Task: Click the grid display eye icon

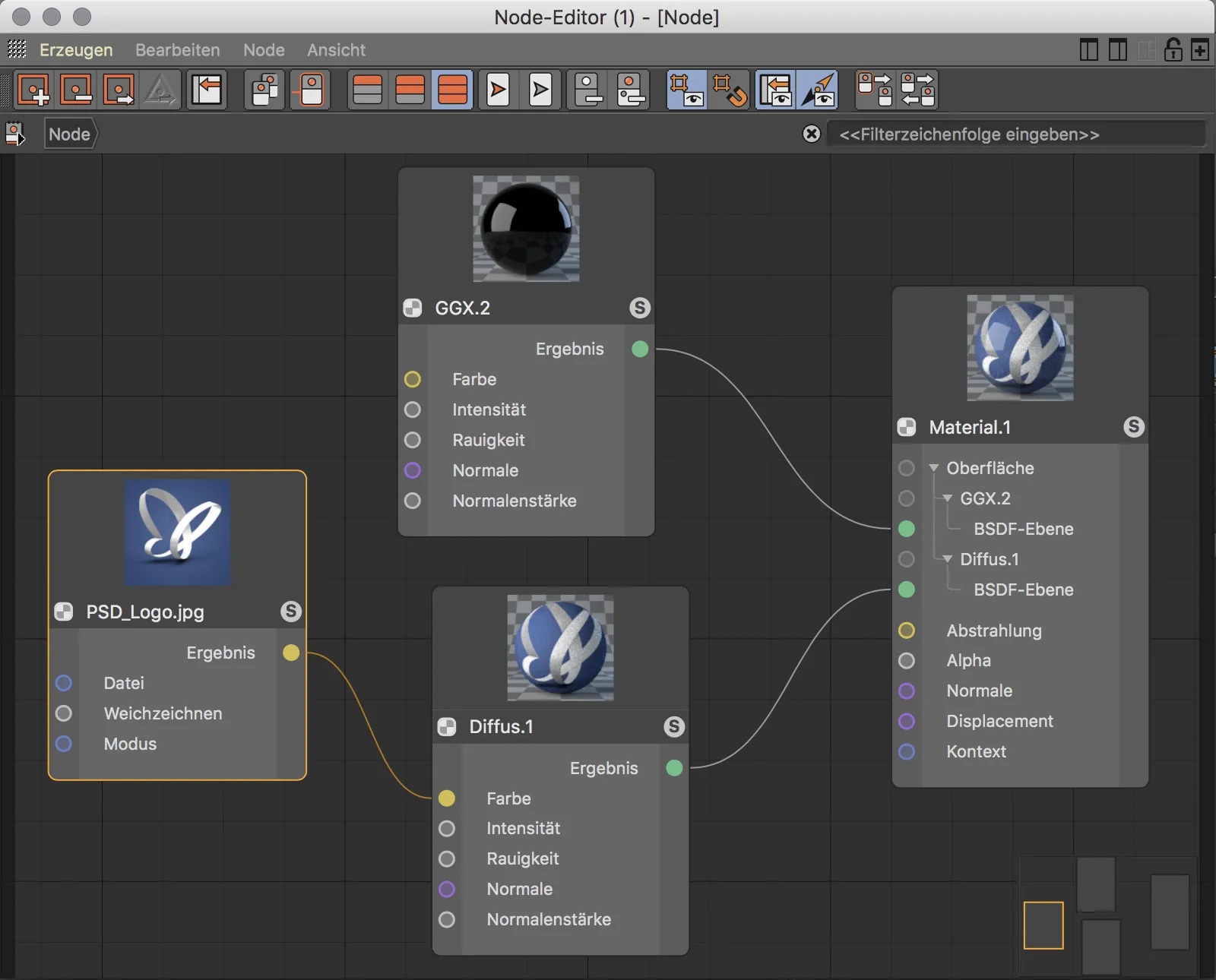Action: tap(686, 90)
